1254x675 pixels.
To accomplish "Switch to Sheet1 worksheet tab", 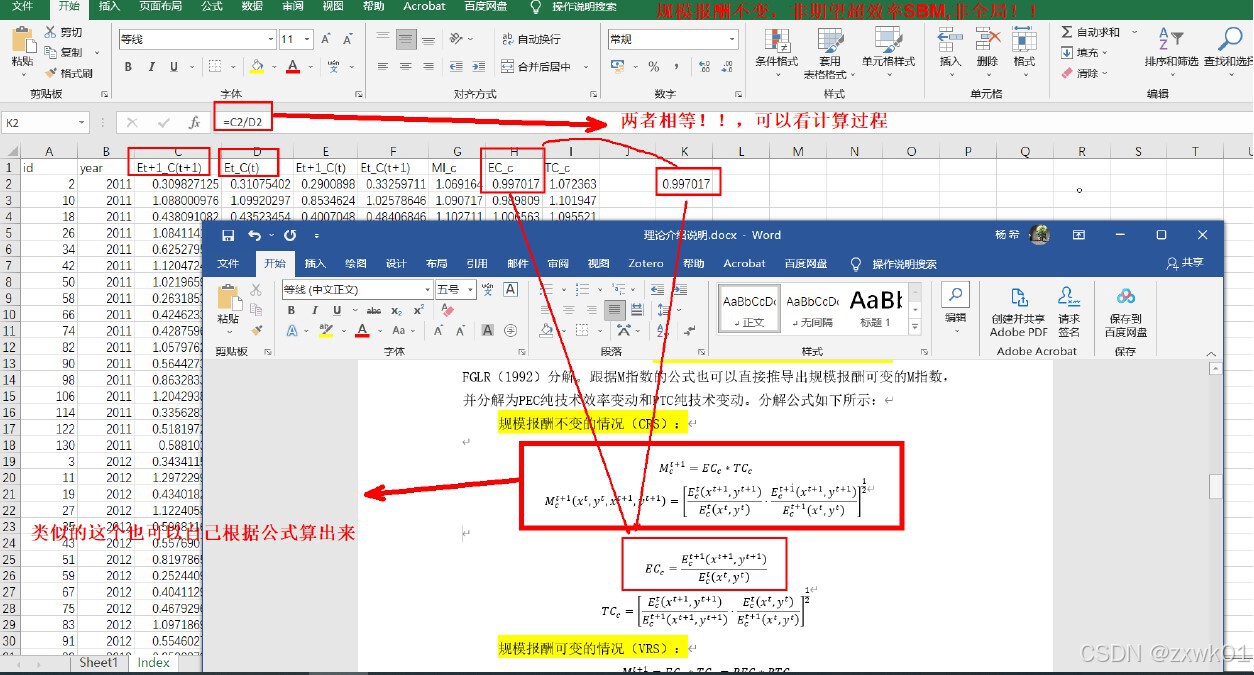I will (x=98, y=663).
